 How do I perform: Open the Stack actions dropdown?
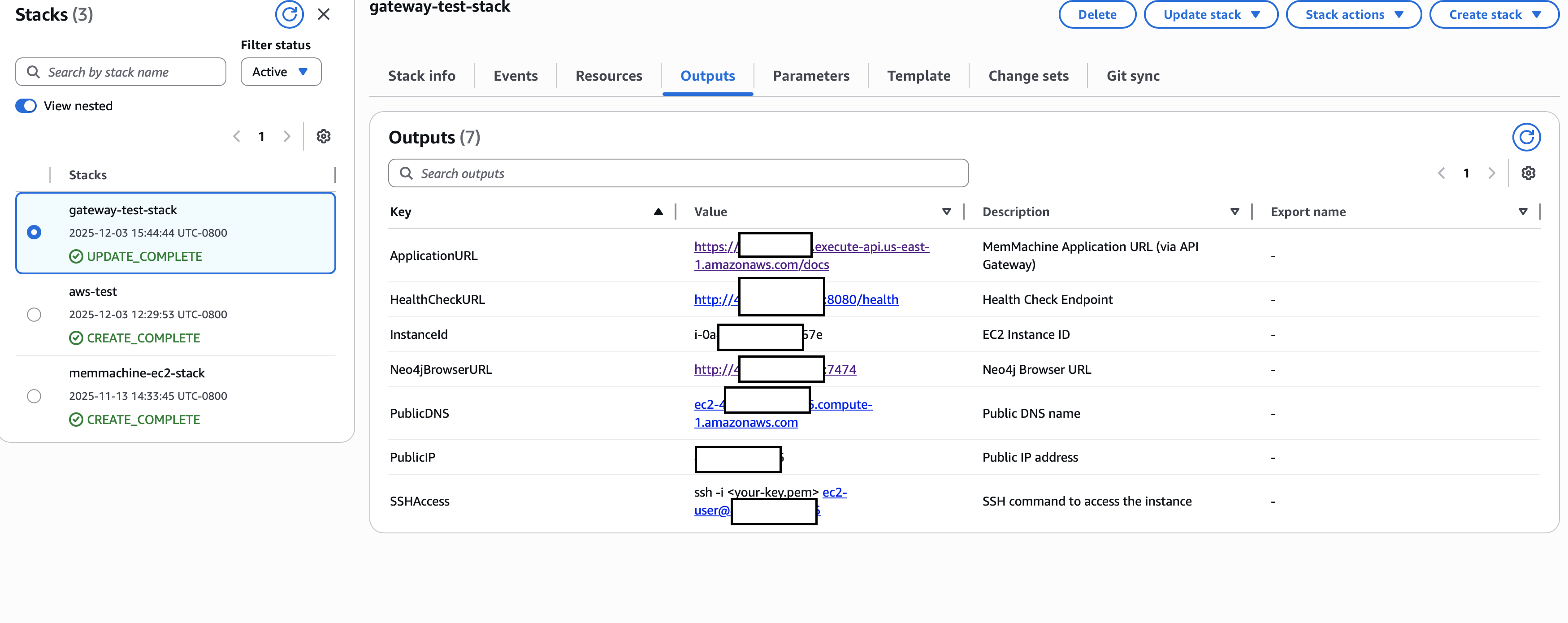(x=1353, y=14)
